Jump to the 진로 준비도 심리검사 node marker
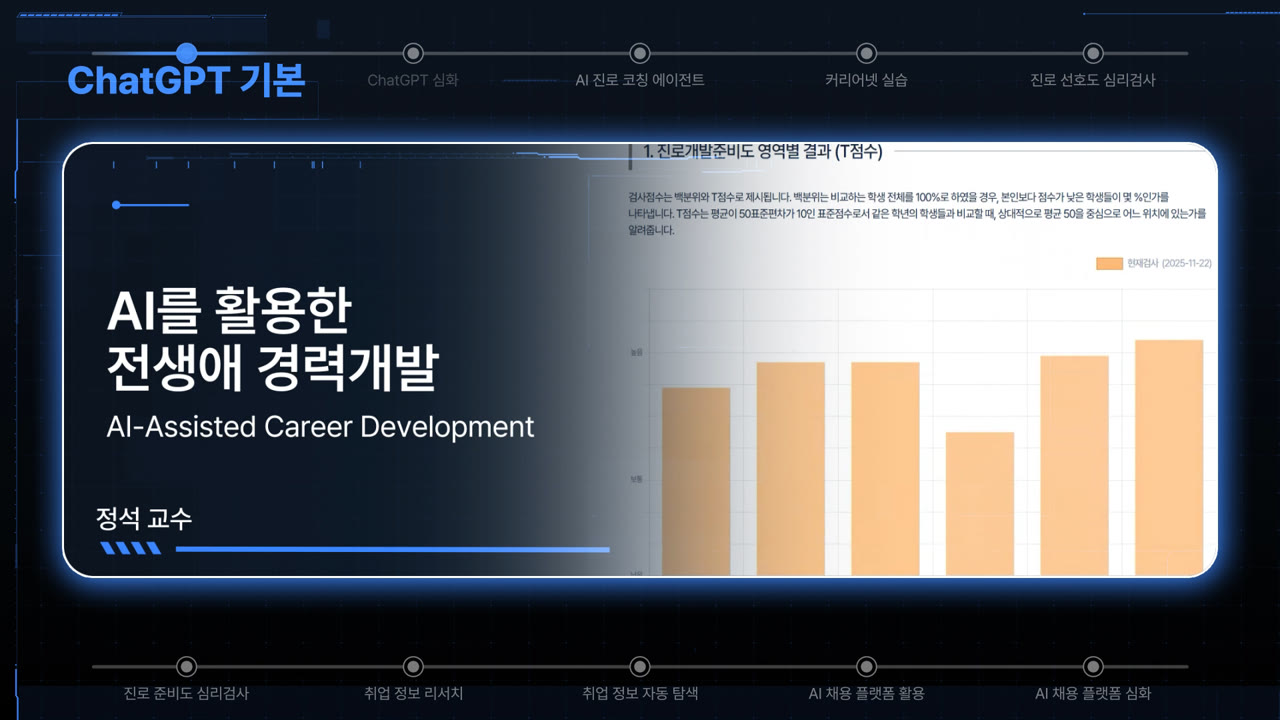Screen dimensions: 1280x720 click(x=186, y=666)
